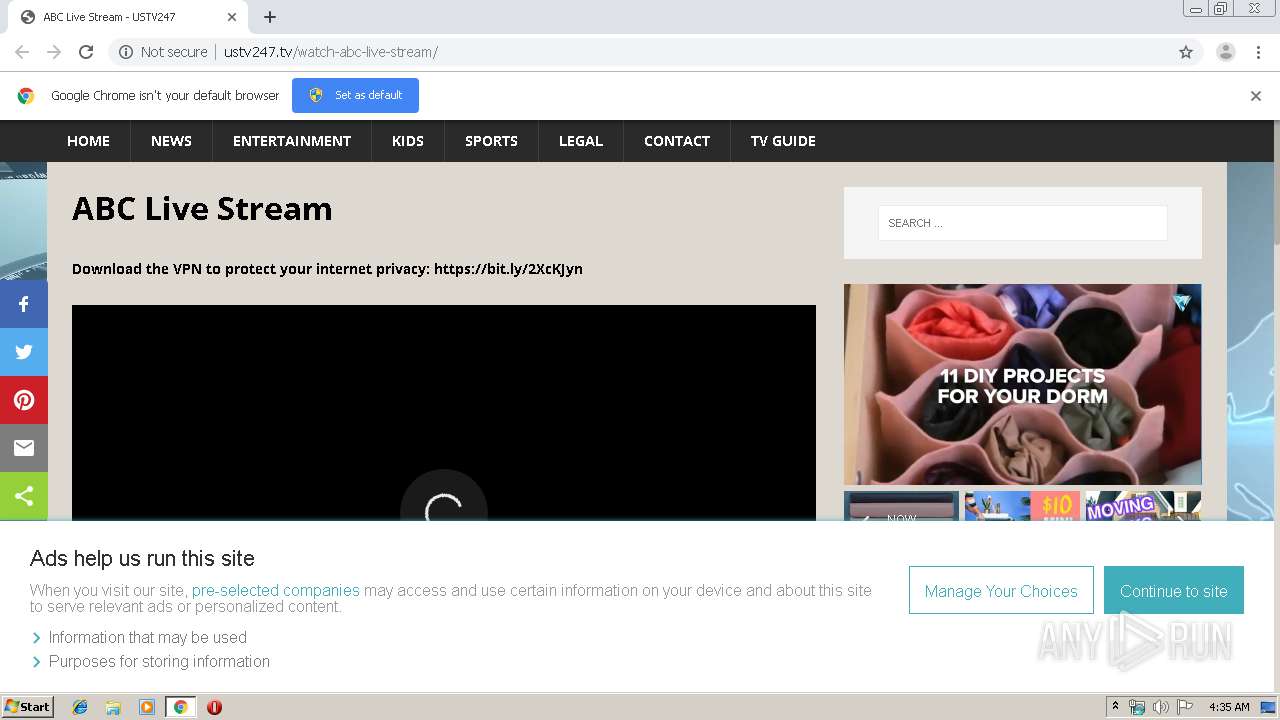The image size is (1280, 720).
Task: Open HOME in site navigation
Action: click(88, 141)
